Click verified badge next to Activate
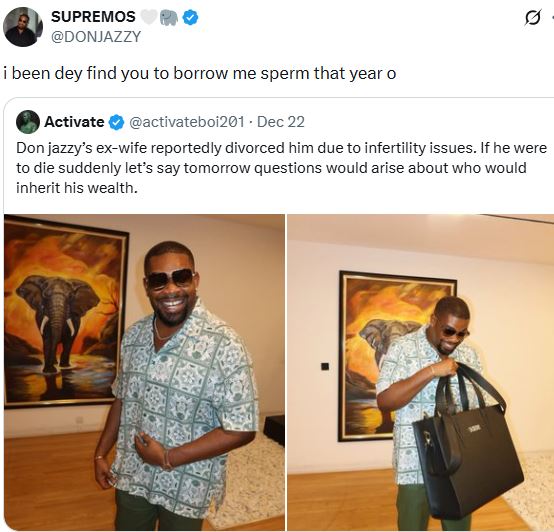The width and height of the screenshot is (554, 532). coord(116,122)
